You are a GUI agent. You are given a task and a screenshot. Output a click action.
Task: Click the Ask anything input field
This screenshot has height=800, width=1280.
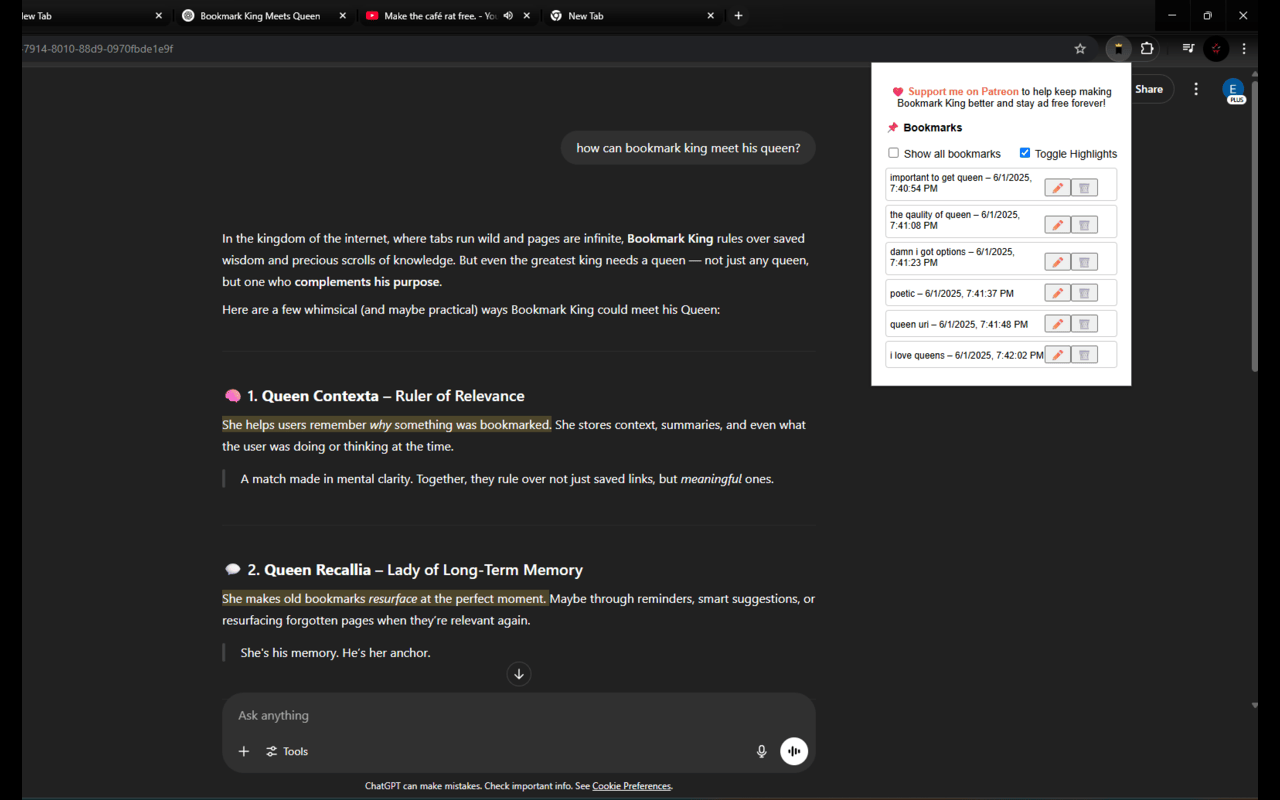tap(518, 715)
